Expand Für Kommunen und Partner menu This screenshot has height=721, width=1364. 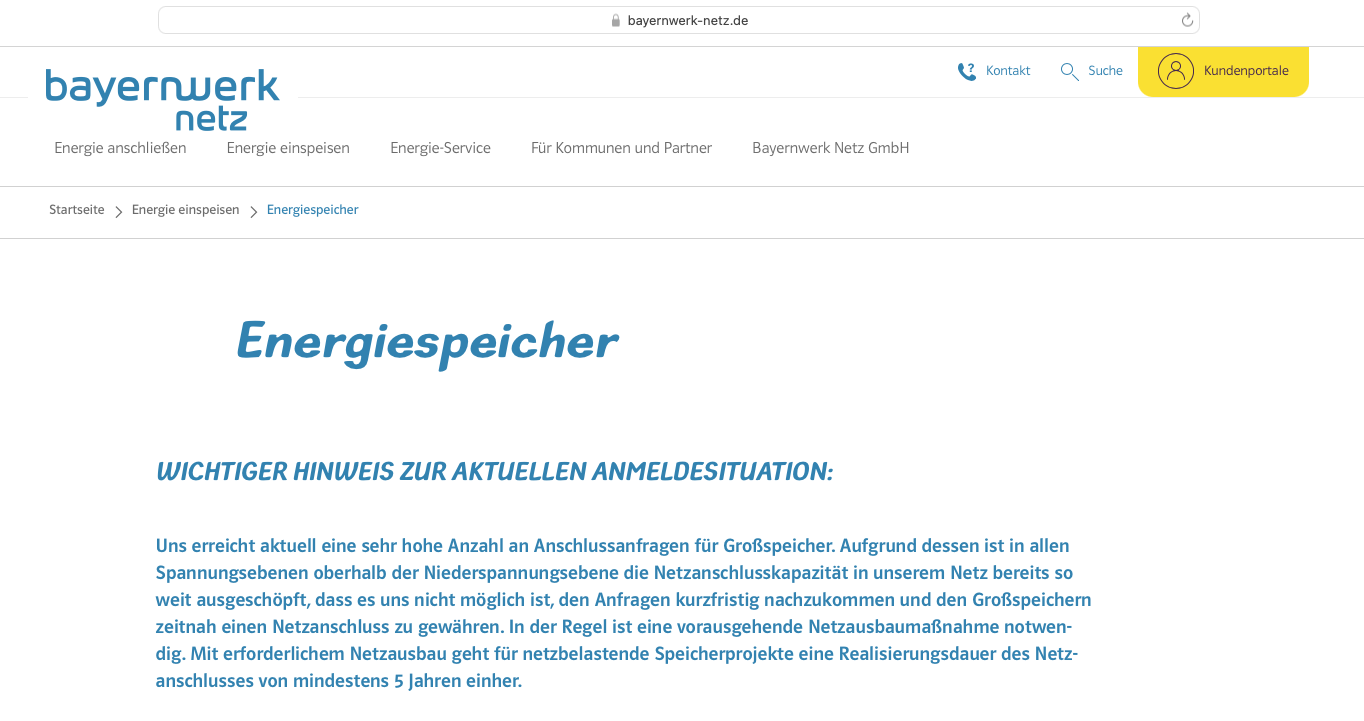(x=621, y=148)
